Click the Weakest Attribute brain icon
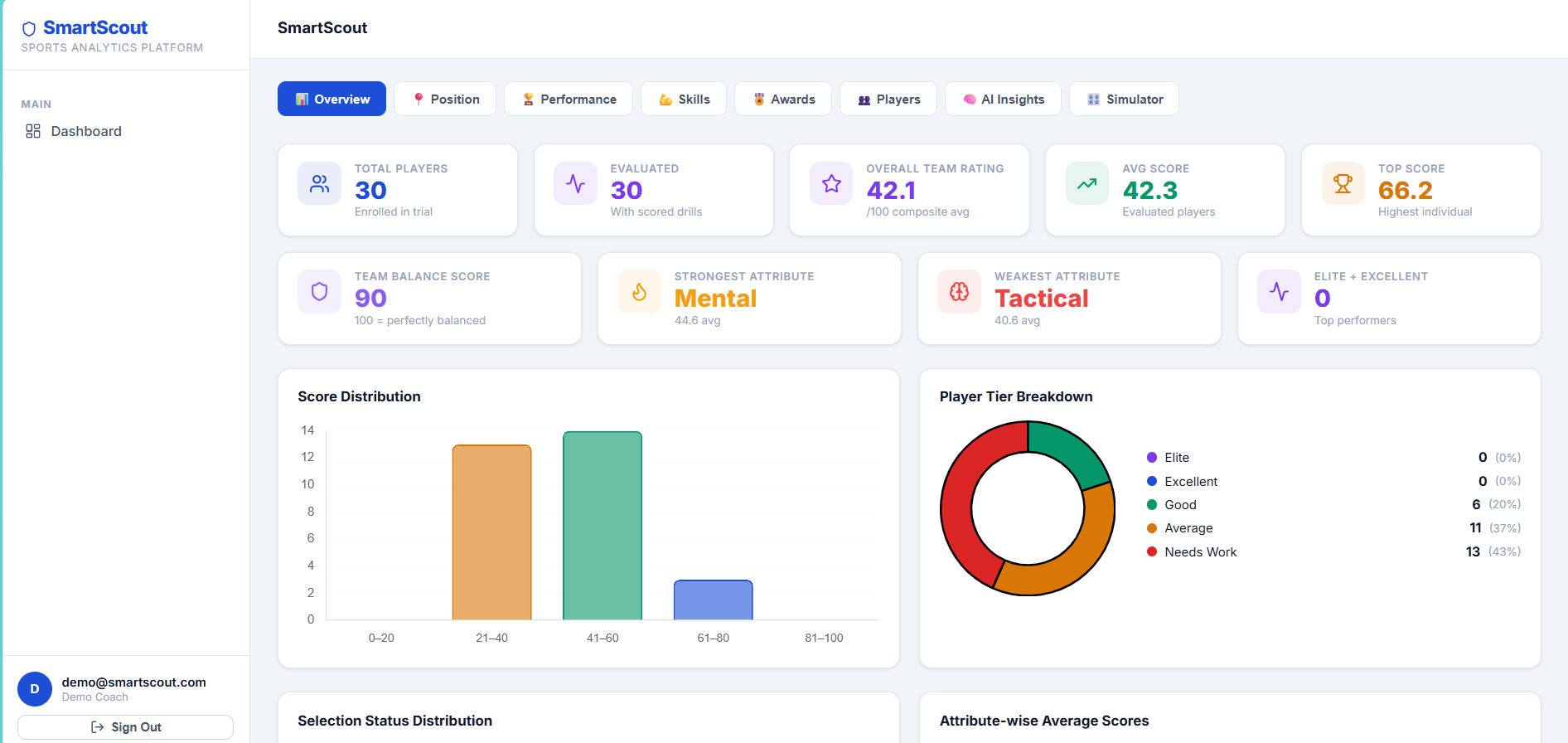This screenshot has width=1568, height=743. tap(959, 292)
